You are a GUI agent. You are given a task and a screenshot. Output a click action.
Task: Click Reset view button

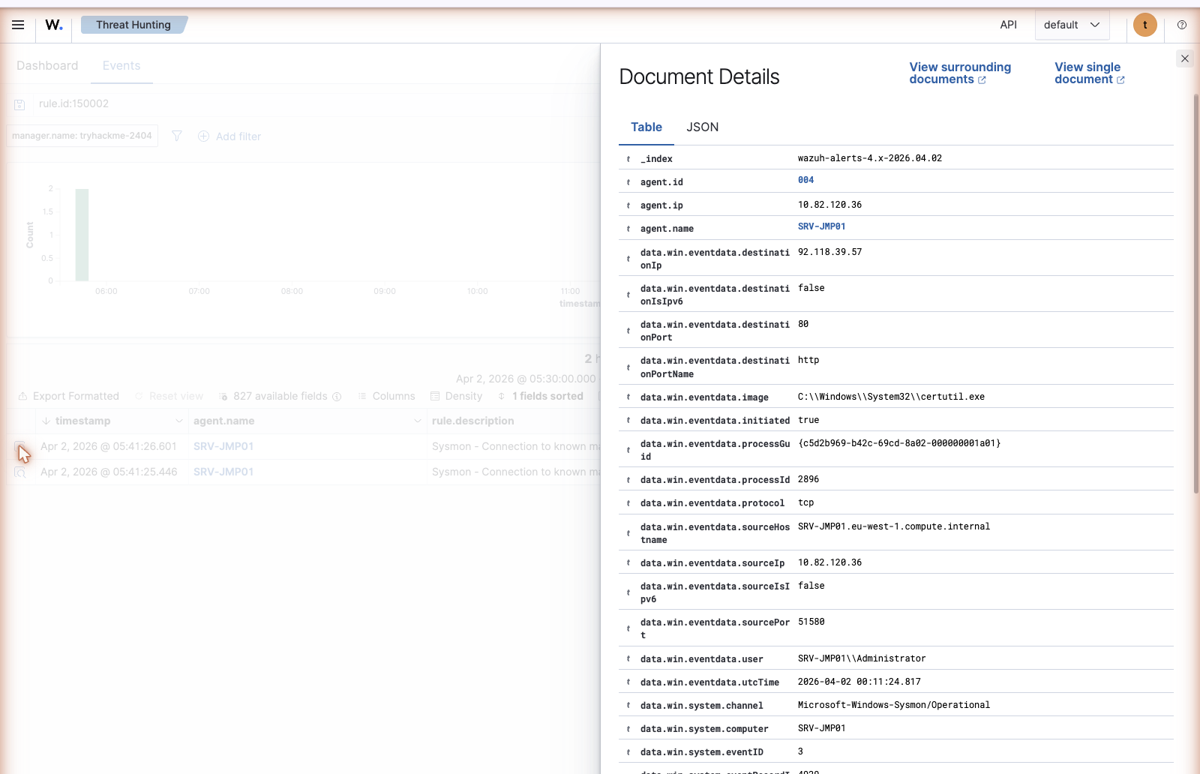[x=168, y=396]
